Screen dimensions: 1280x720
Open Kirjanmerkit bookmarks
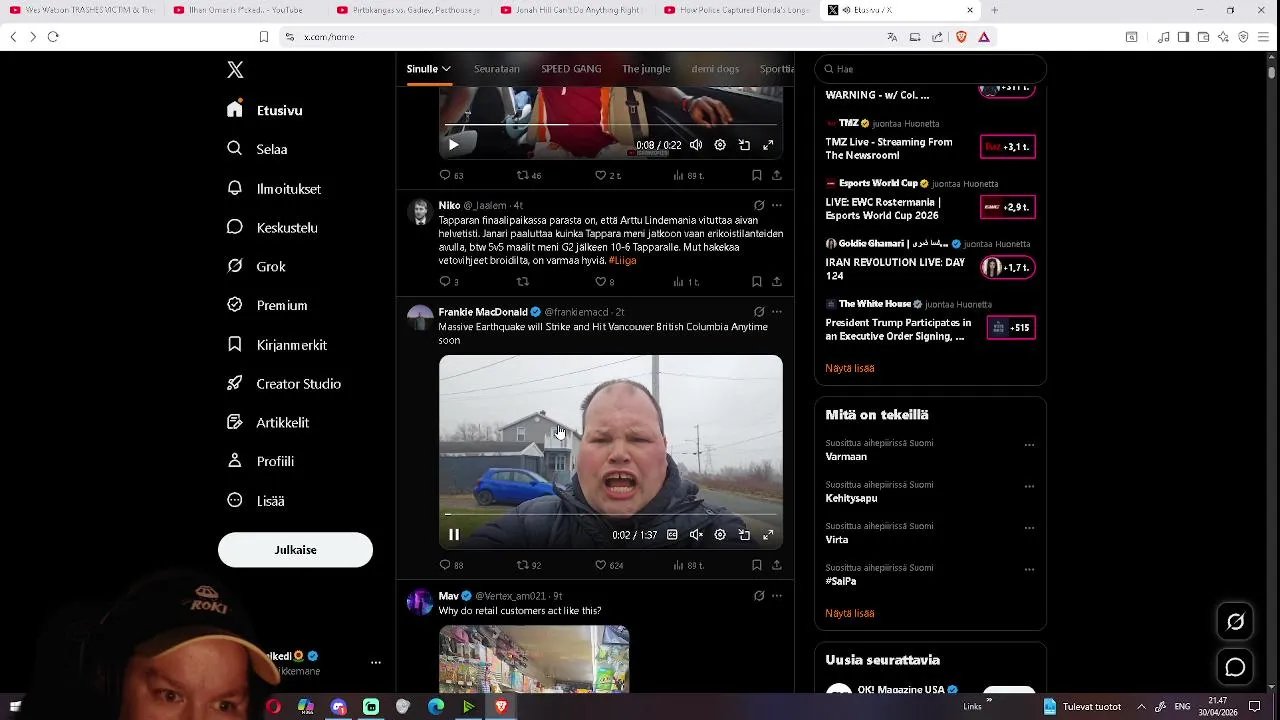278,344
